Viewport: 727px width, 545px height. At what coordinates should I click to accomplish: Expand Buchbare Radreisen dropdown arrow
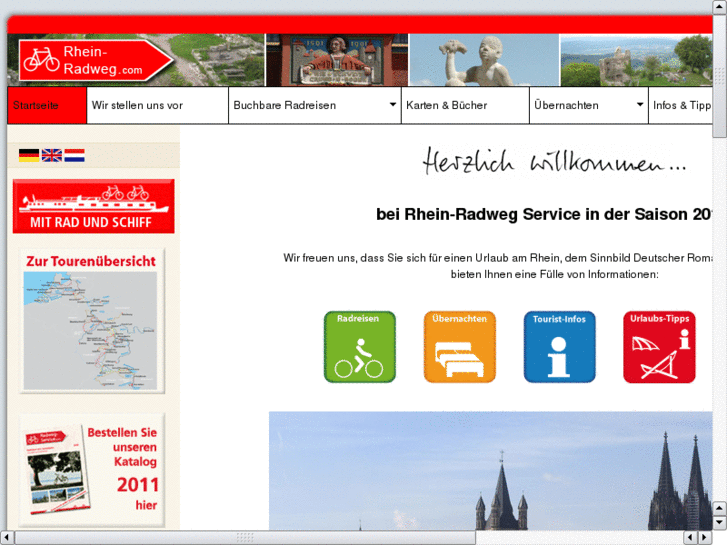393,104
